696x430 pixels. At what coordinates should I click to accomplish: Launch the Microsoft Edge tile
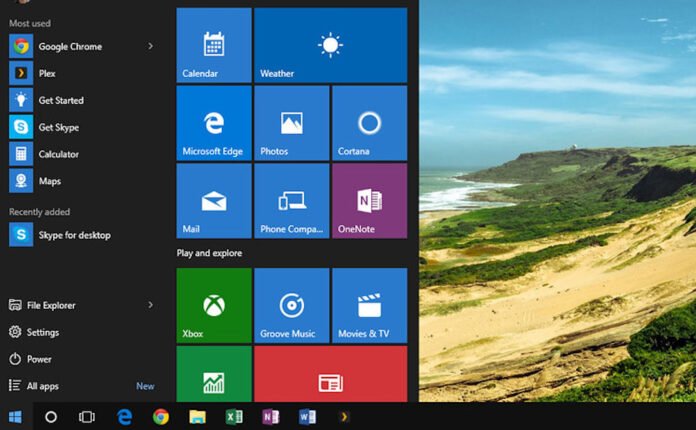point(214,123)
